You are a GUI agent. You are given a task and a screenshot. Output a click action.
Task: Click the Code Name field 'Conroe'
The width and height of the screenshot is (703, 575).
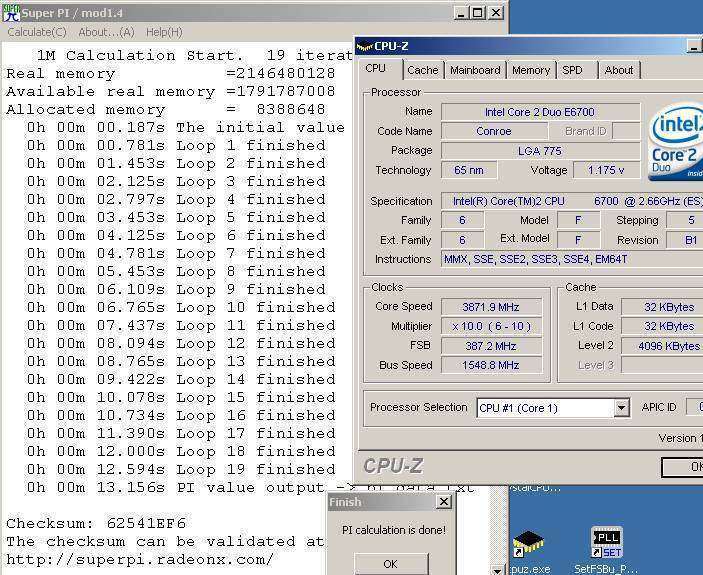494,131
